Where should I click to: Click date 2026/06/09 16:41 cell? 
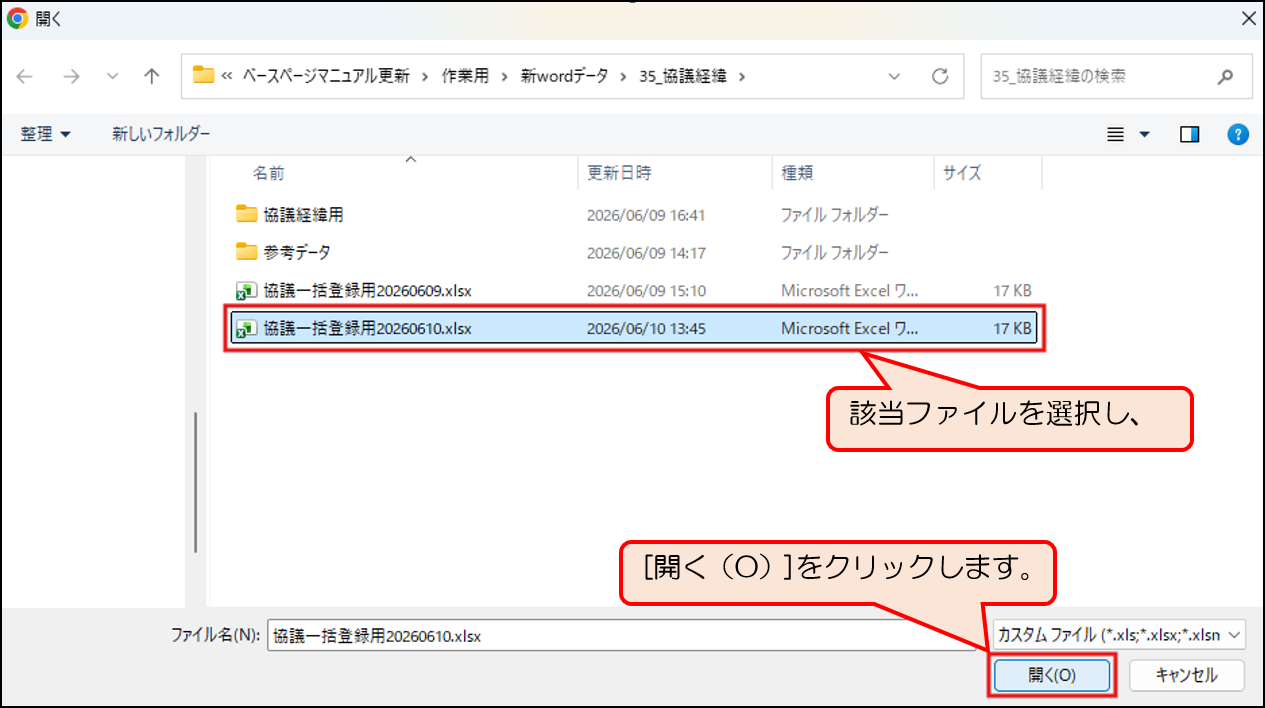click(x=646, y=214)
